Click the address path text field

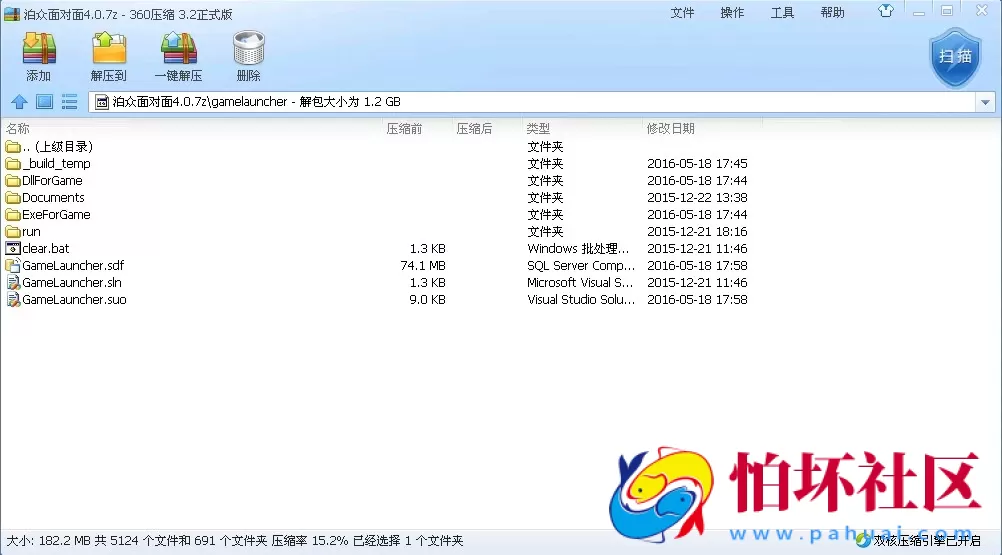click(x=532, y=102)
